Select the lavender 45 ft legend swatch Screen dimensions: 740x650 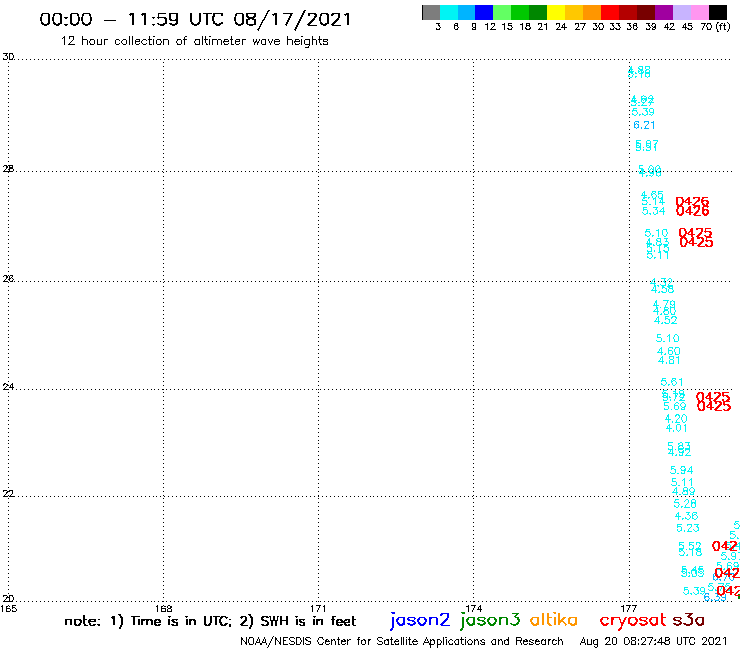[x=681, y=12]
